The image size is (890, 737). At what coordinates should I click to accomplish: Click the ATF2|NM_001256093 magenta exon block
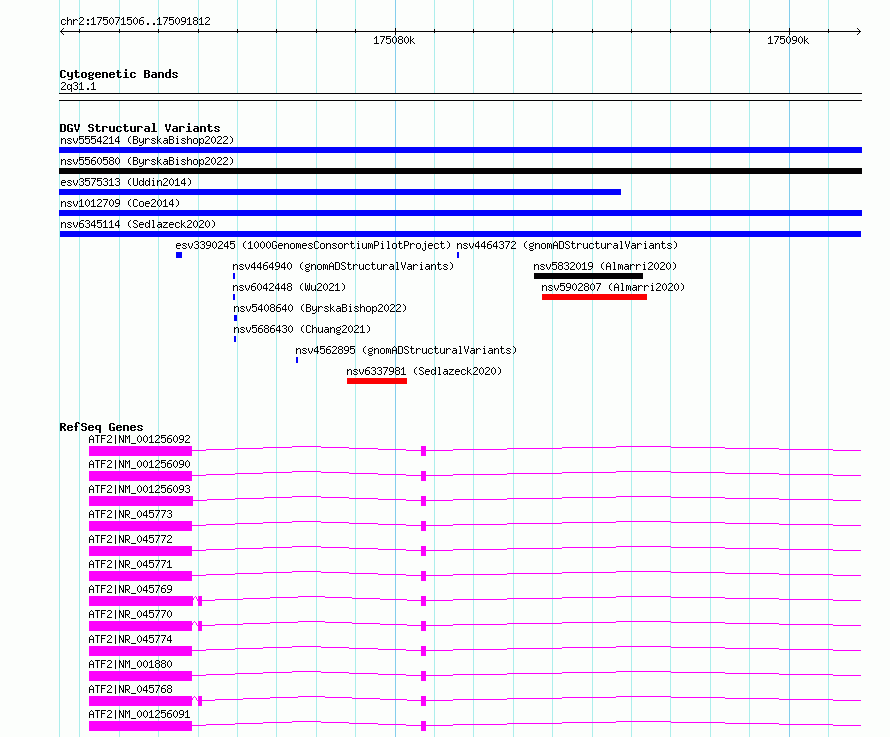pyautogui.click(x=141, y=501)
